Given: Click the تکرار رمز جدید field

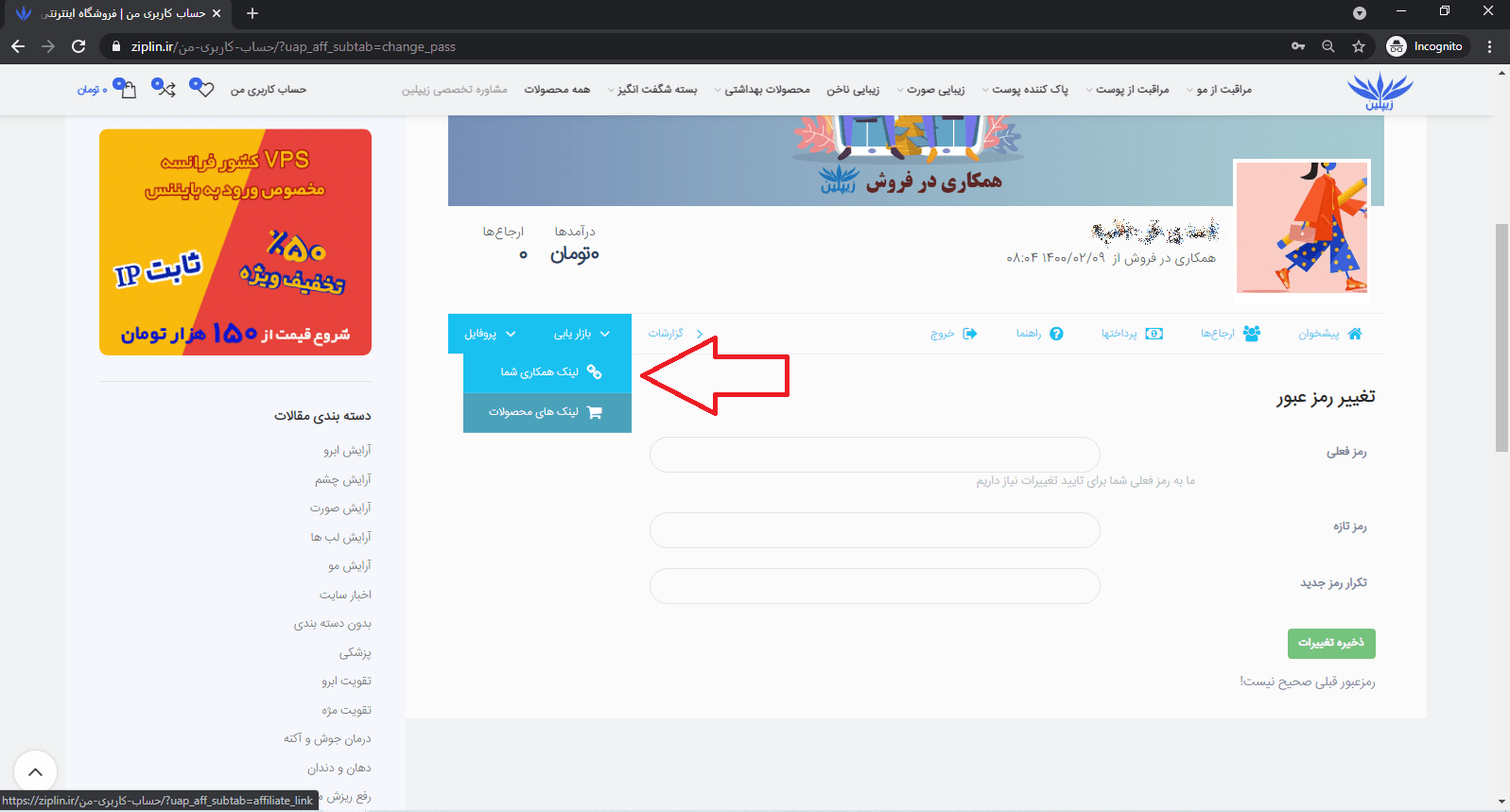Looking at the screenshot, I should (875, 586).
